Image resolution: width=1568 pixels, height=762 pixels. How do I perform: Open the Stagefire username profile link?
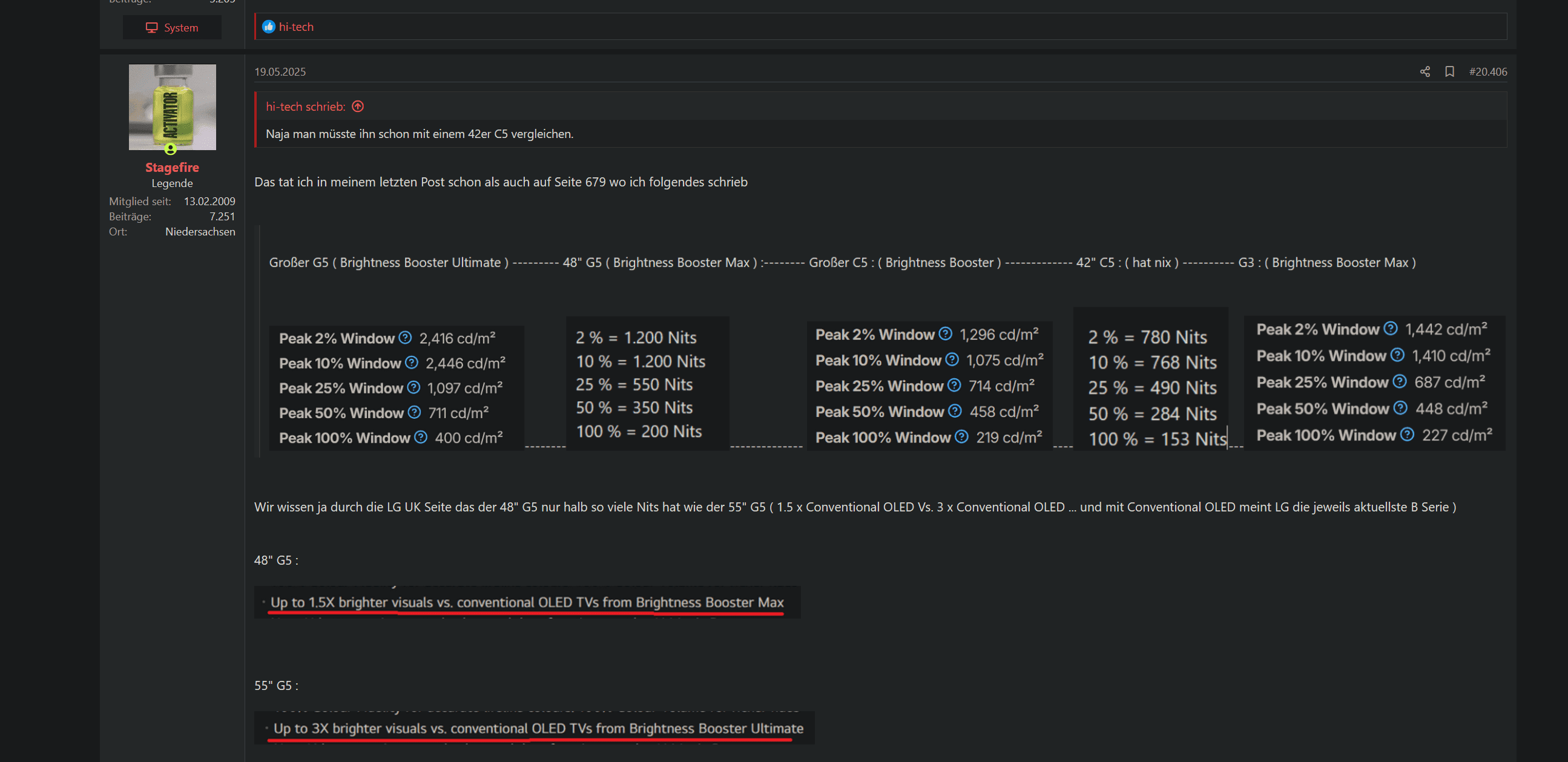pyautogui.click(x=172, y=168)
